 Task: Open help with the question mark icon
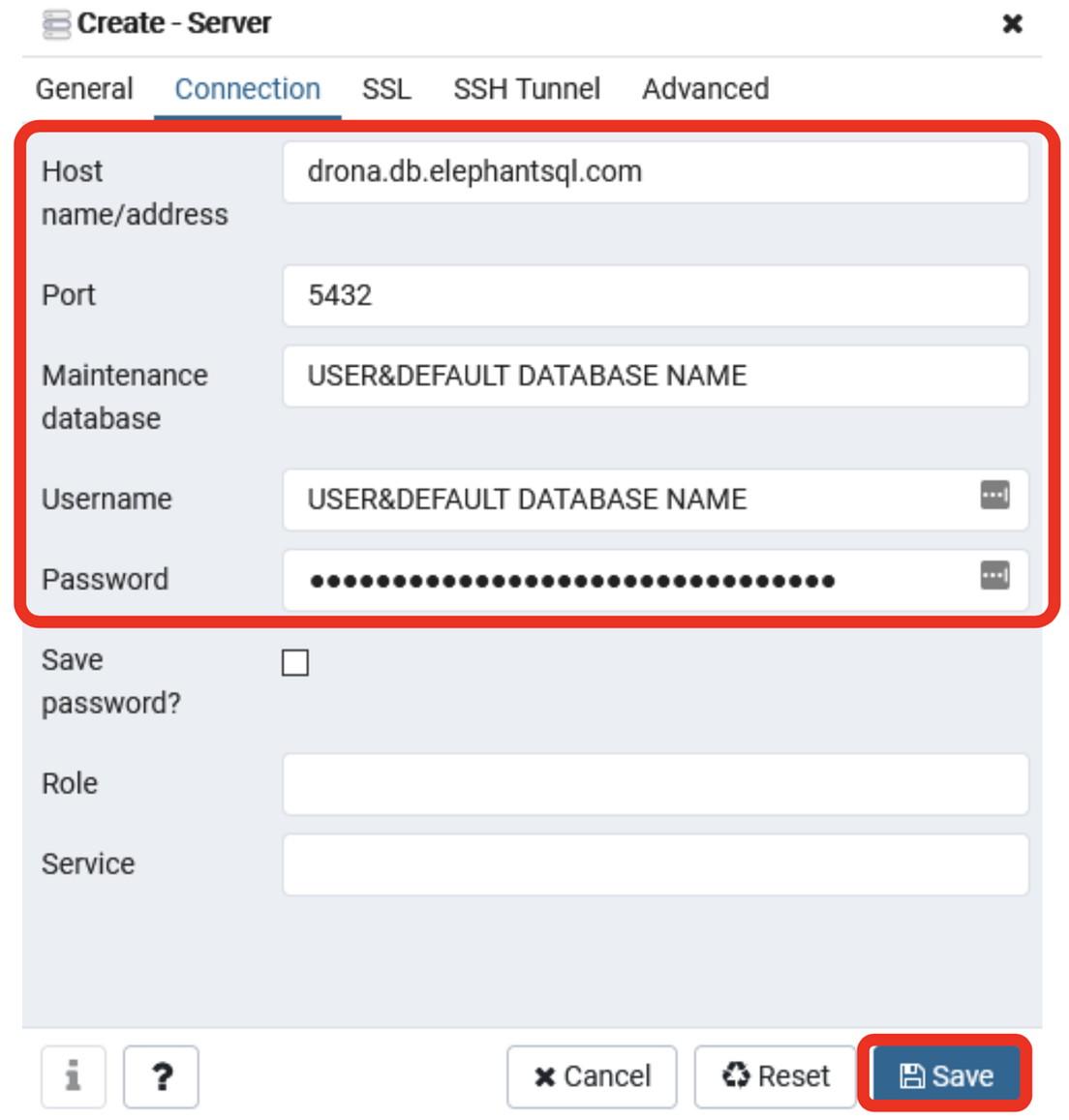[161, 1076]
